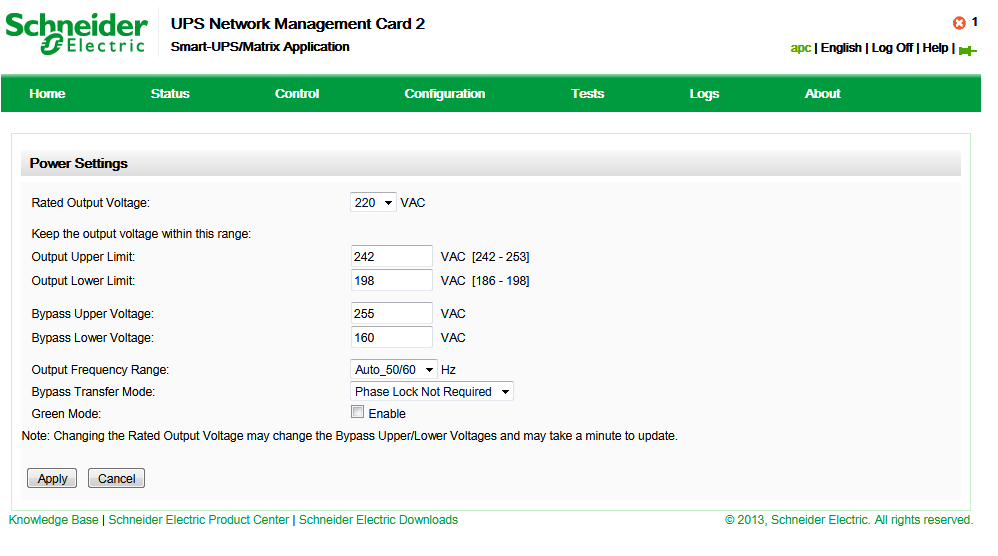Click the red alarm status icon
Screen dimensions: 998x556
(959, 23)
